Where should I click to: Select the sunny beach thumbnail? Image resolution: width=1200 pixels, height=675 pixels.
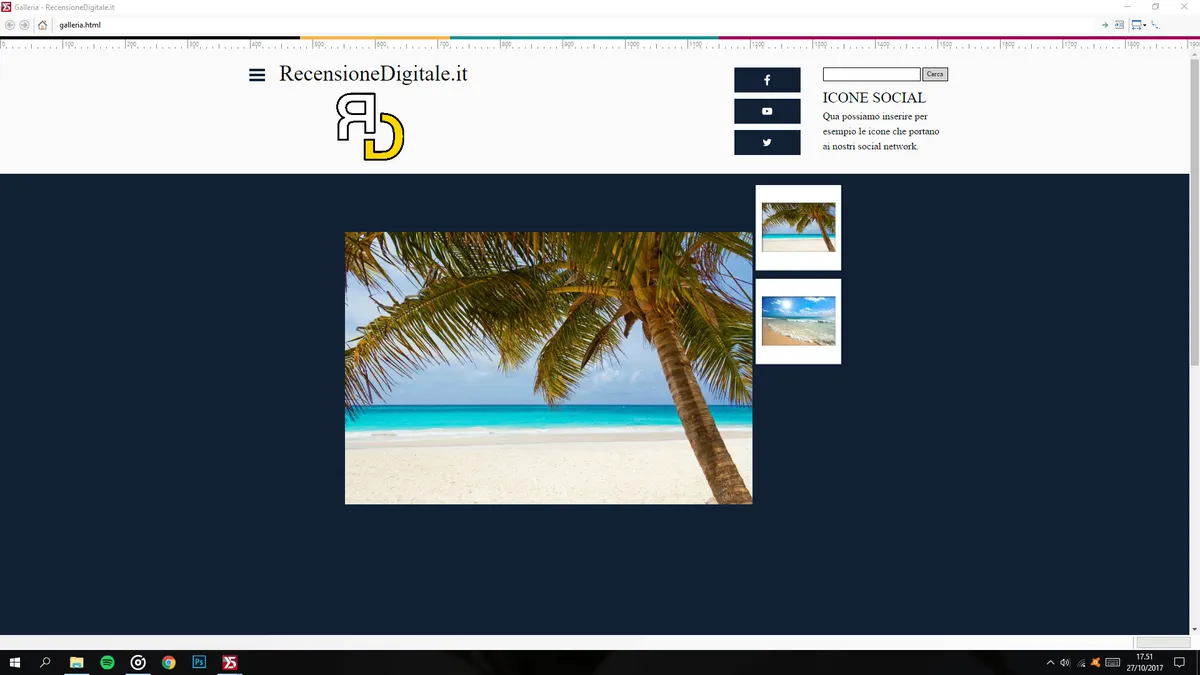point(798,321)
